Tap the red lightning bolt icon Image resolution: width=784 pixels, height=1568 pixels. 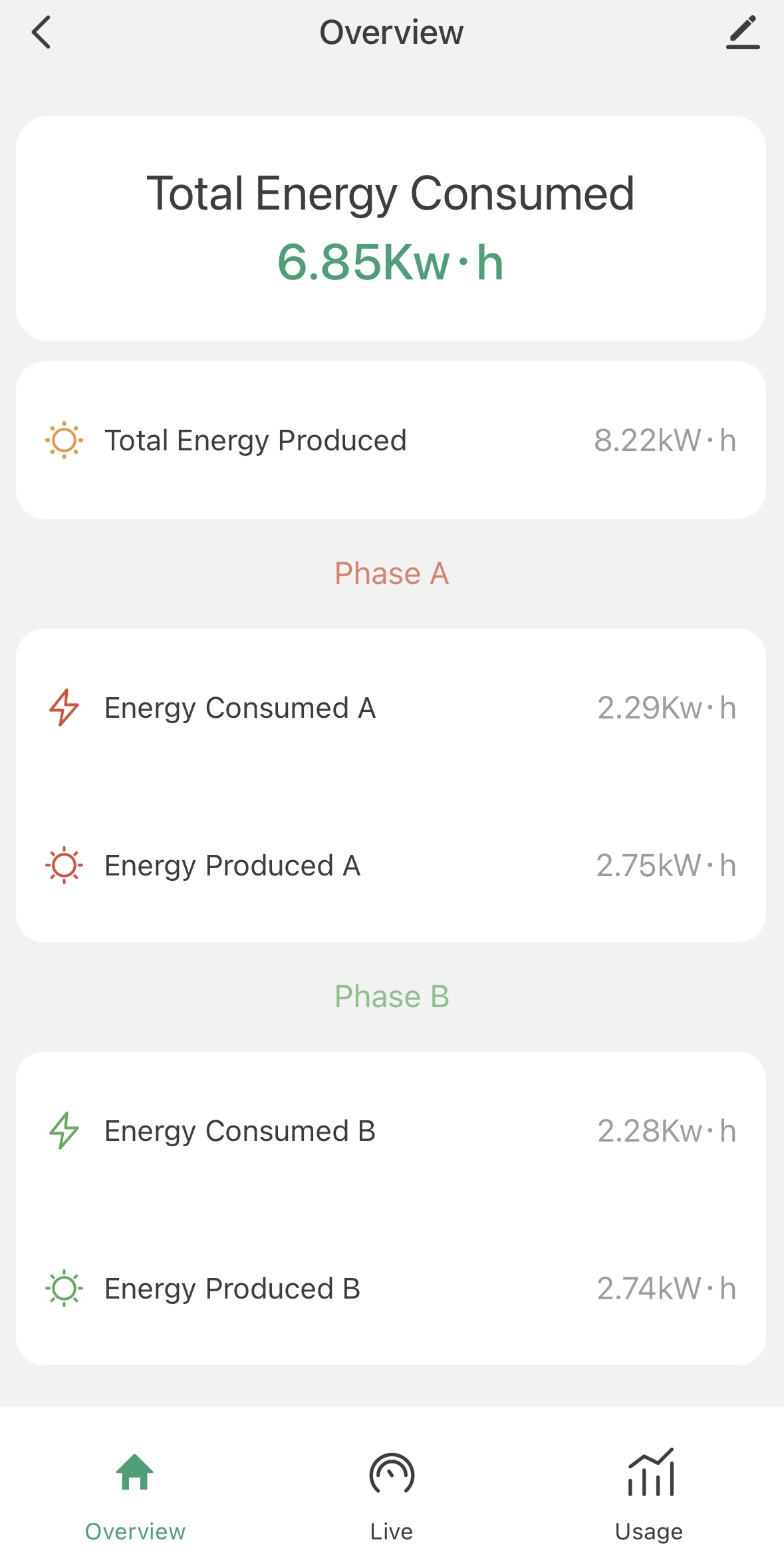(64, 708)
